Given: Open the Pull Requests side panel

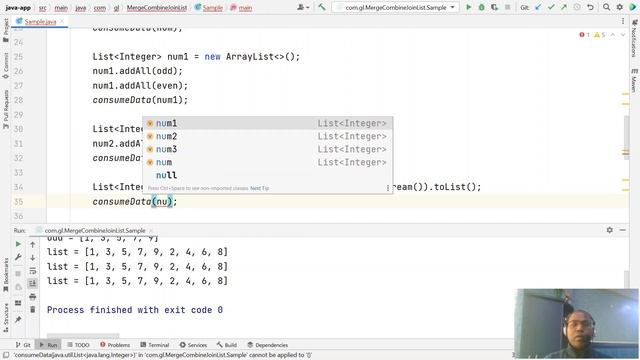Looking at the screenshot, I should coord(5,109).
